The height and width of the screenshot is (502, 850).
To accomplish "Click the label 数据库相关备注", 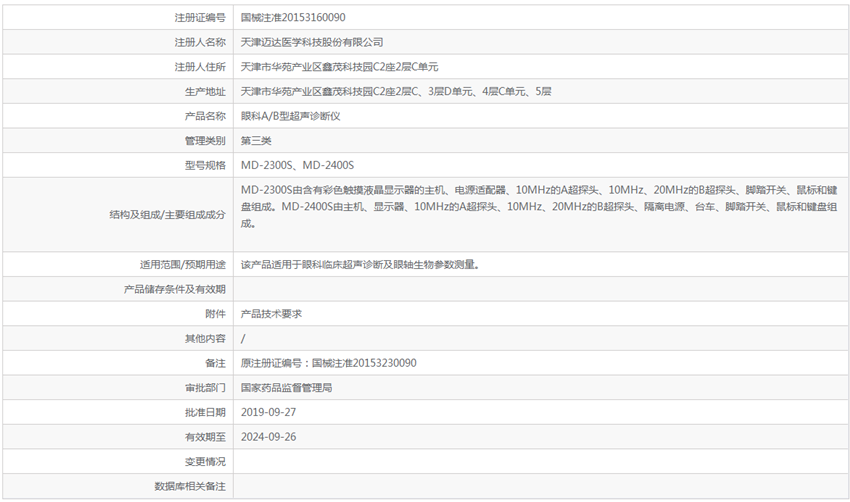I will coord(190,487).
